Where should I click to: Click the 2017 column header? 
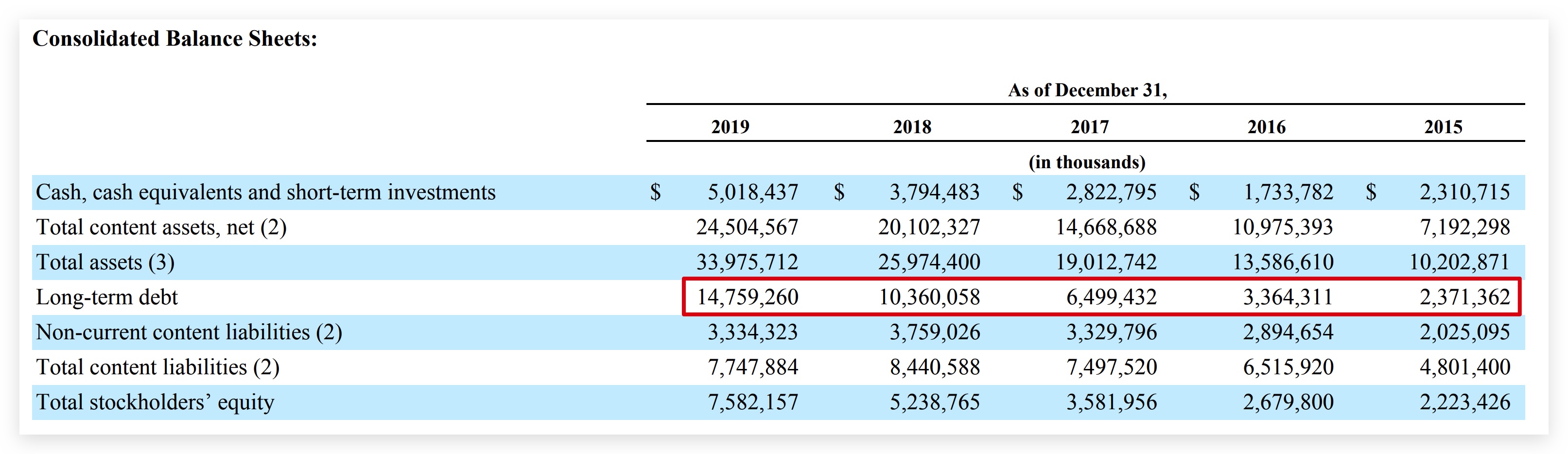1090,126
